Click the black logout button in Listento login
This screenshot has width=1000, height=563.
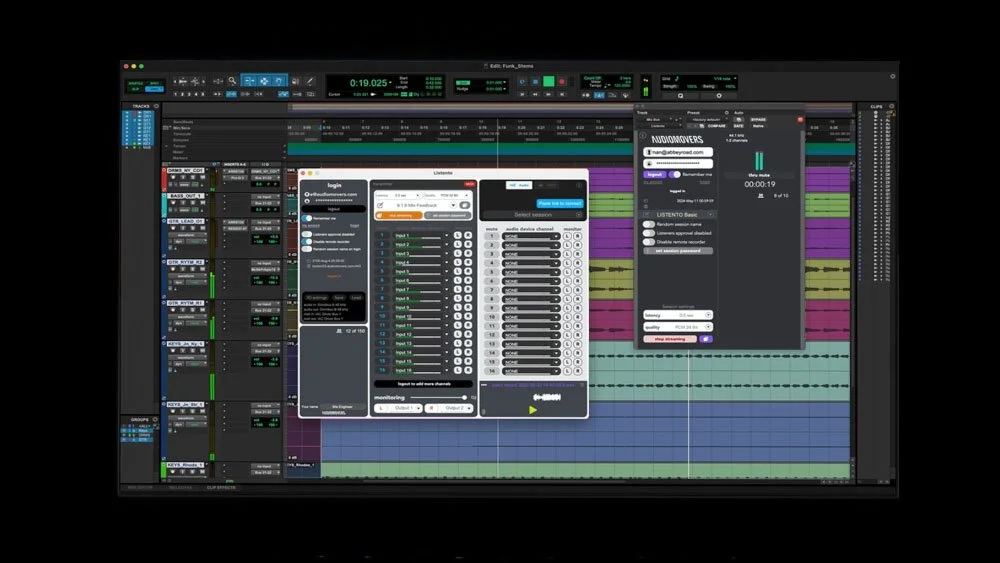(x=334, y=209)
